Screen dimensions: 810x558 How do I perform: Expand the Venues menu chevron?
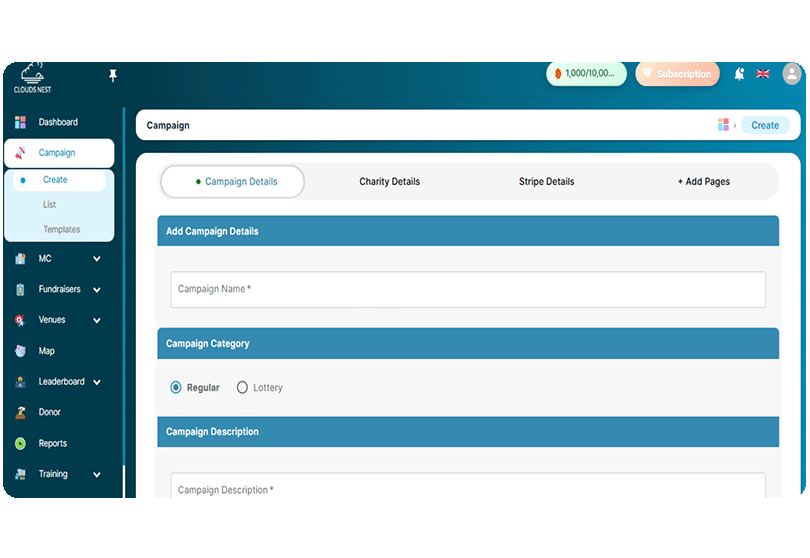point(97,320)
